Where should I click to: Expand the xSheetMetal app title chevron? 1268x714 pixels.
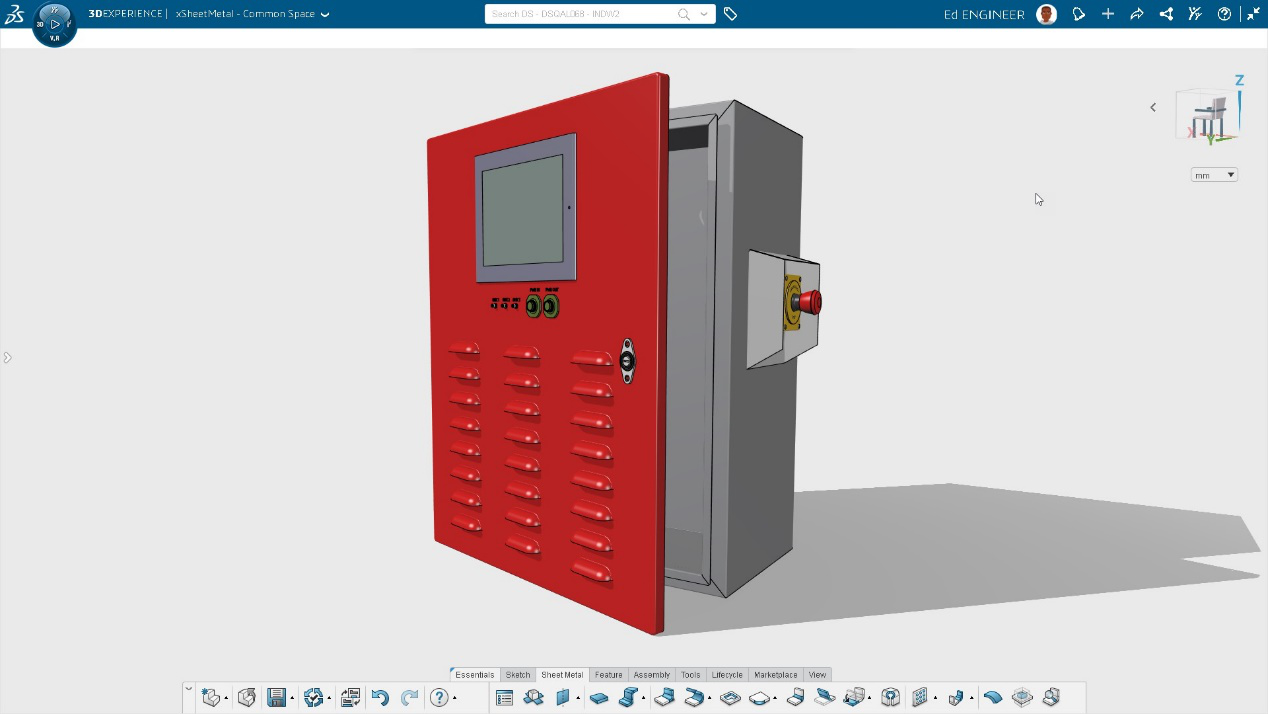coord(325,14)
